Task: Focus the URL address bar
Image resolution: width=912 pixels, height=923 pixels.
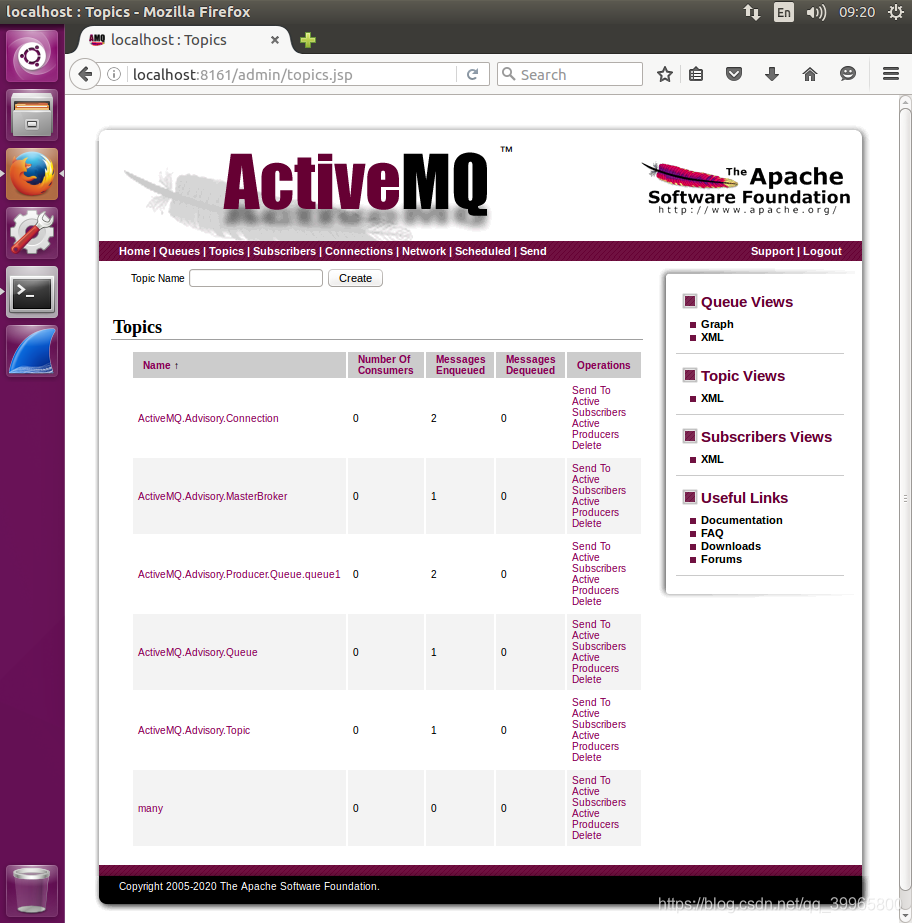Action: 293,75
